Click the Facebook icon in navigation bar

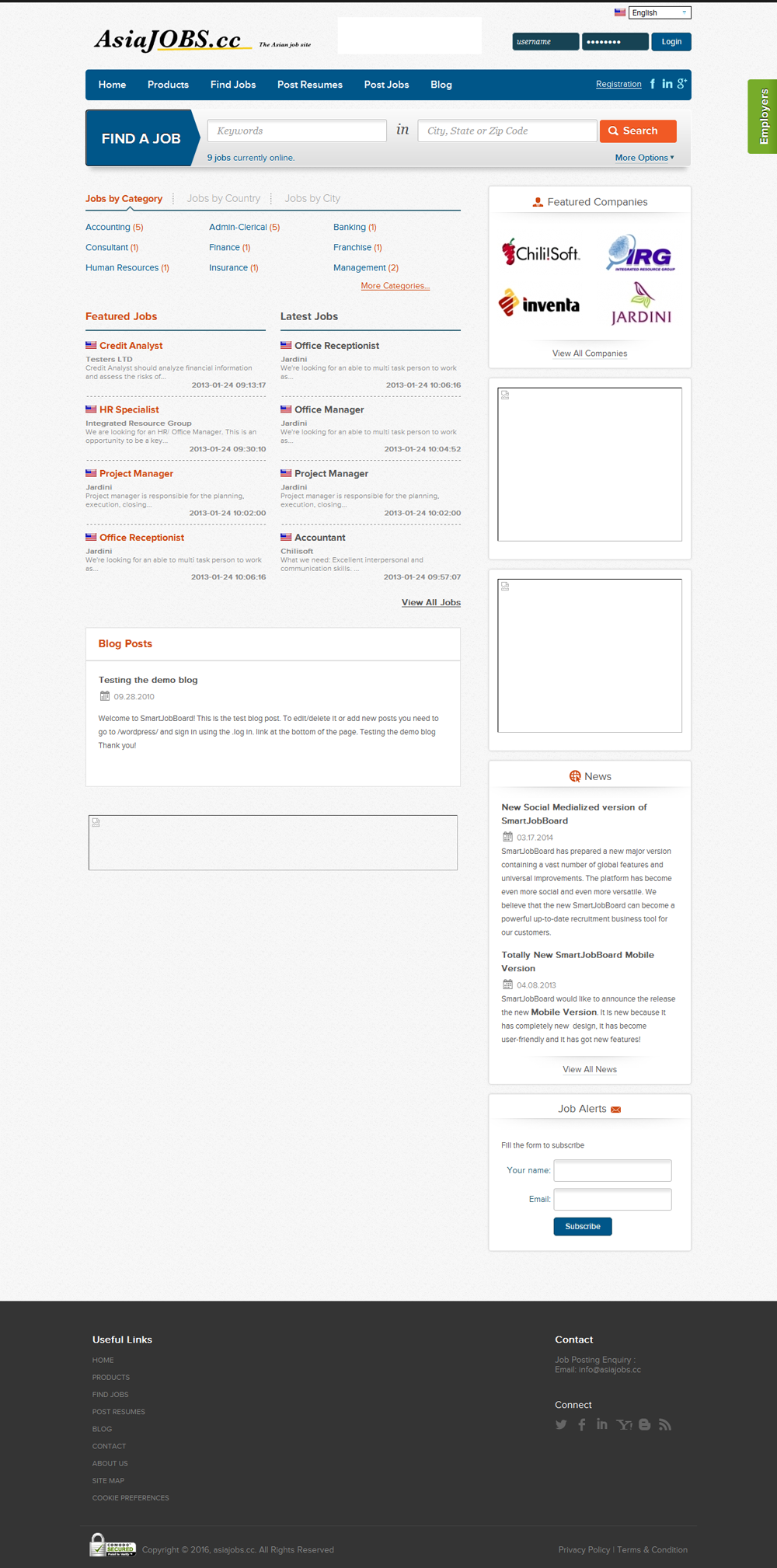652,84
